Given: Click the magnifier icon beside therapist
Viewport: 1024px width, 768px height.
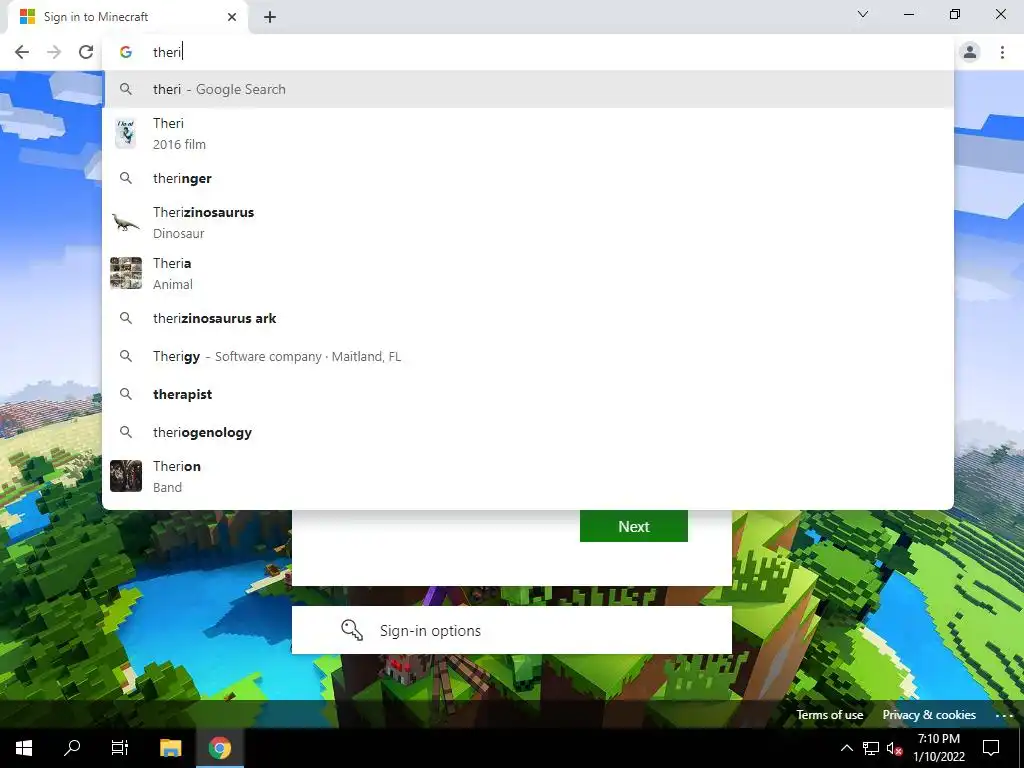Looking at the screenshot, I should (126, 394).
